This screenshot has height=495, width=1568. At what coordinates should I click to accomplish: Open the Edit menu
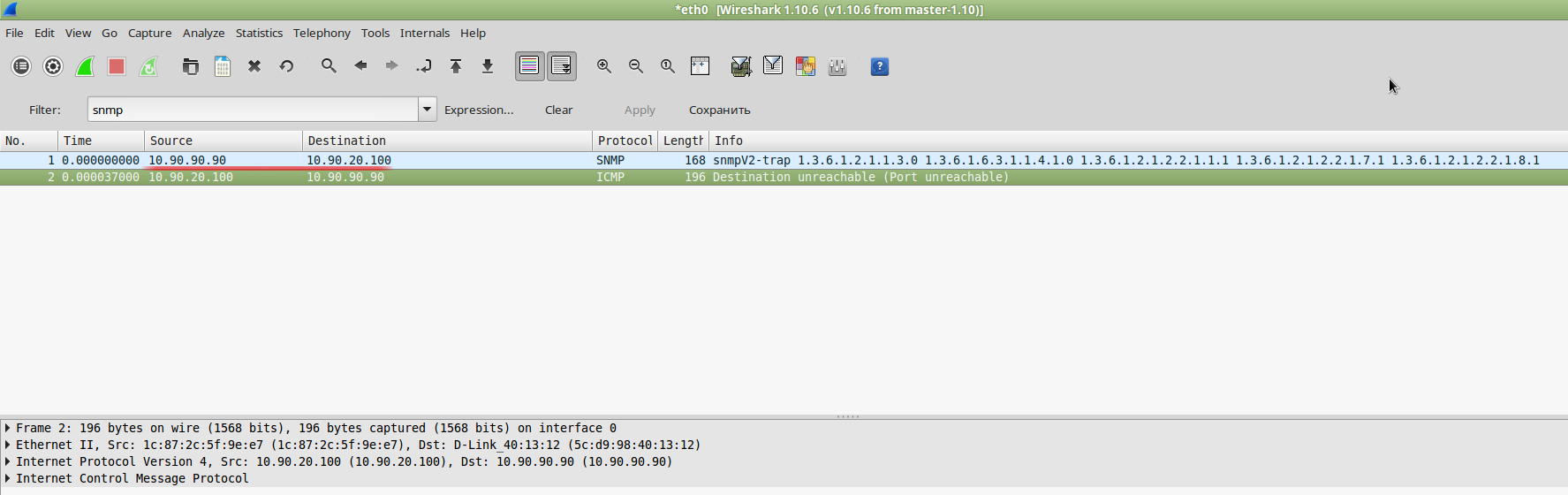pos(44,33)
